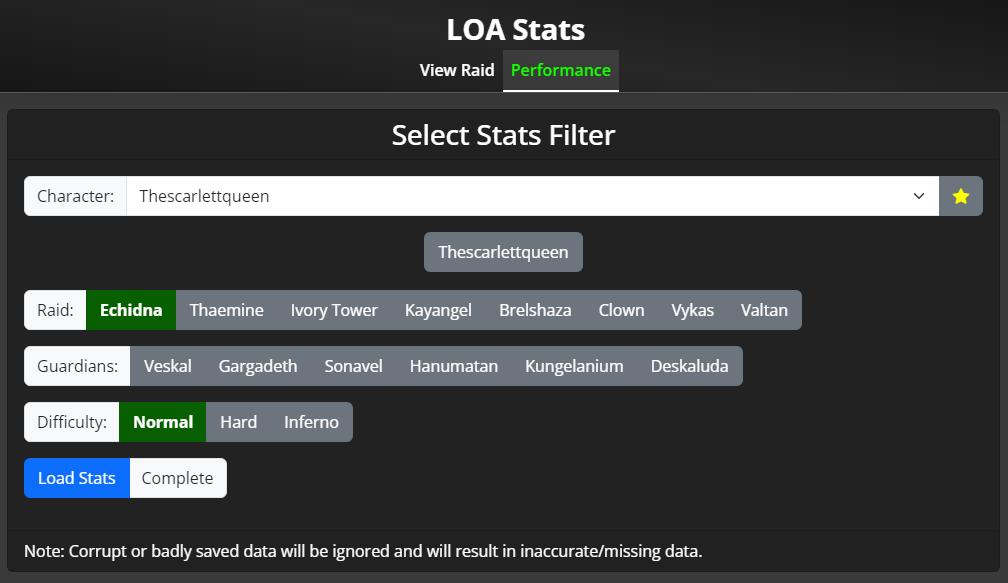Image resolution: width=1008 pixels, height=583 pixels.
Task: Select the Veskal guardian
Action: tap(168, 366)
